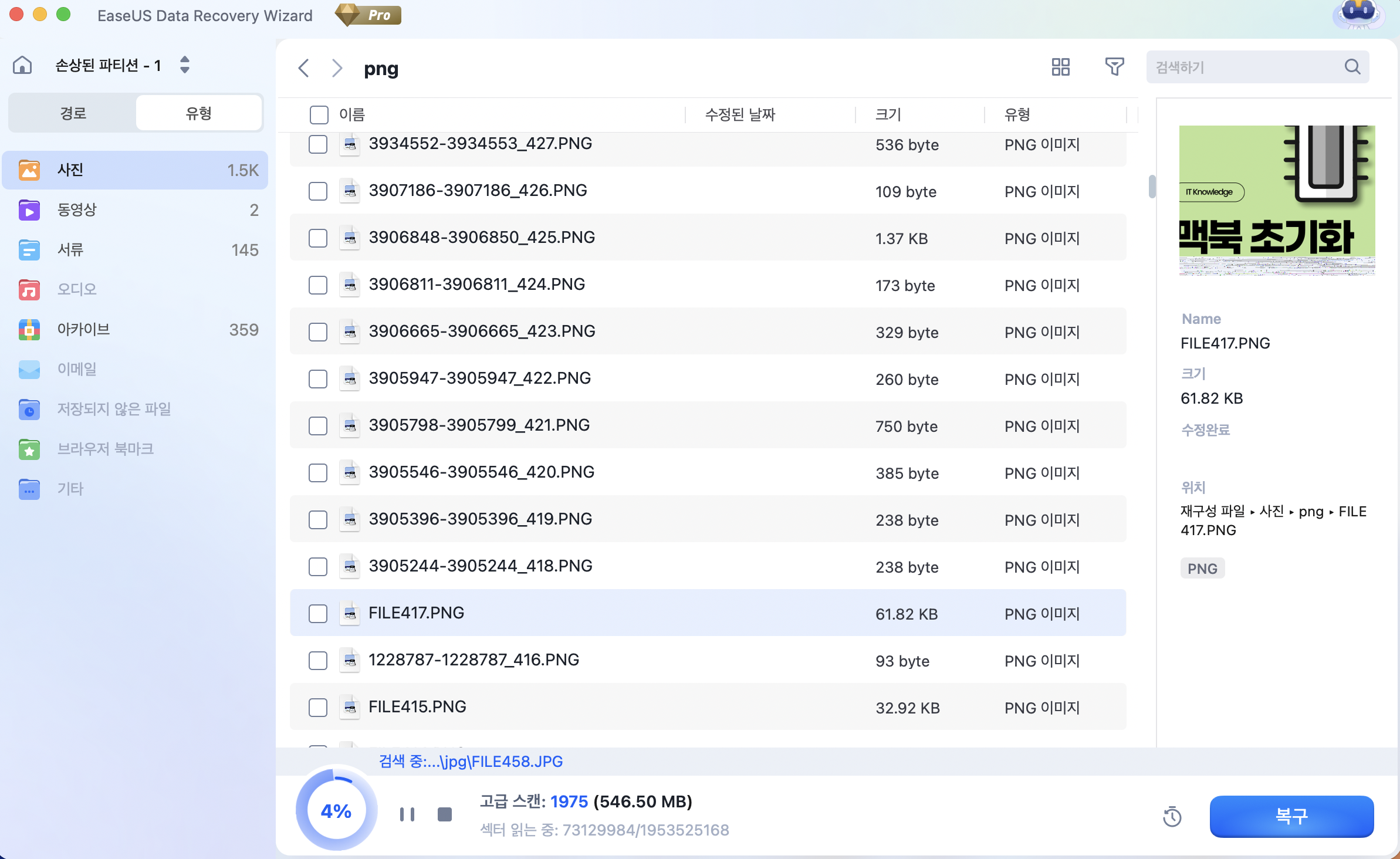
Task: Sort by 수정된 날짜 column header
Action: pyautogui.click(x=740, y=114)
